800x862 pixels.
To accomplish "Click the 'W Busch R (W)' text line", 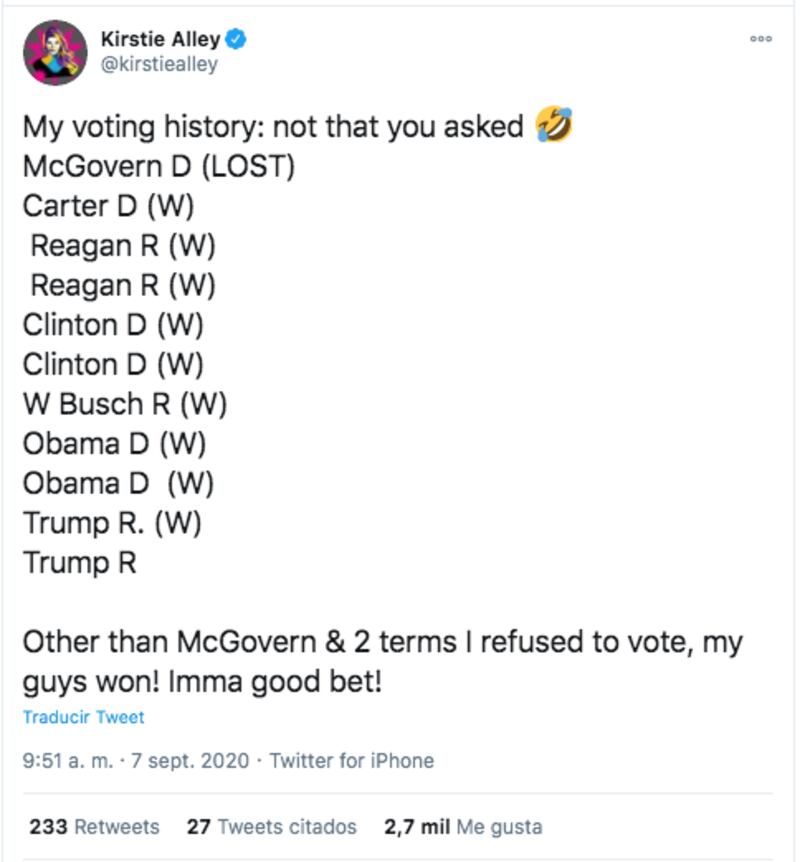I will pos(125,404).
